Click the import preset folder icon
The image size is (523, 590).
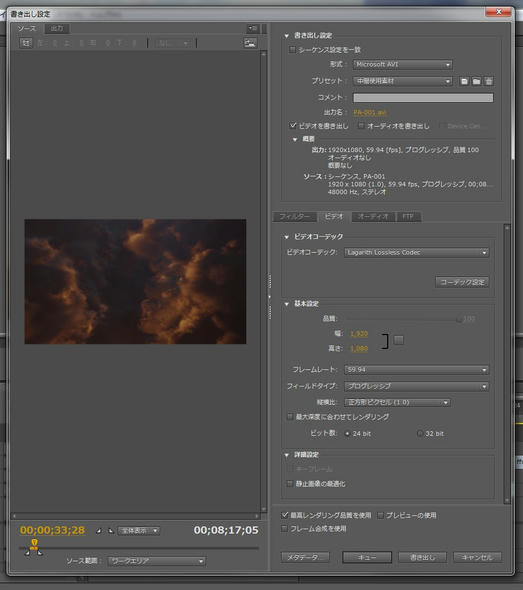point(476,81)
